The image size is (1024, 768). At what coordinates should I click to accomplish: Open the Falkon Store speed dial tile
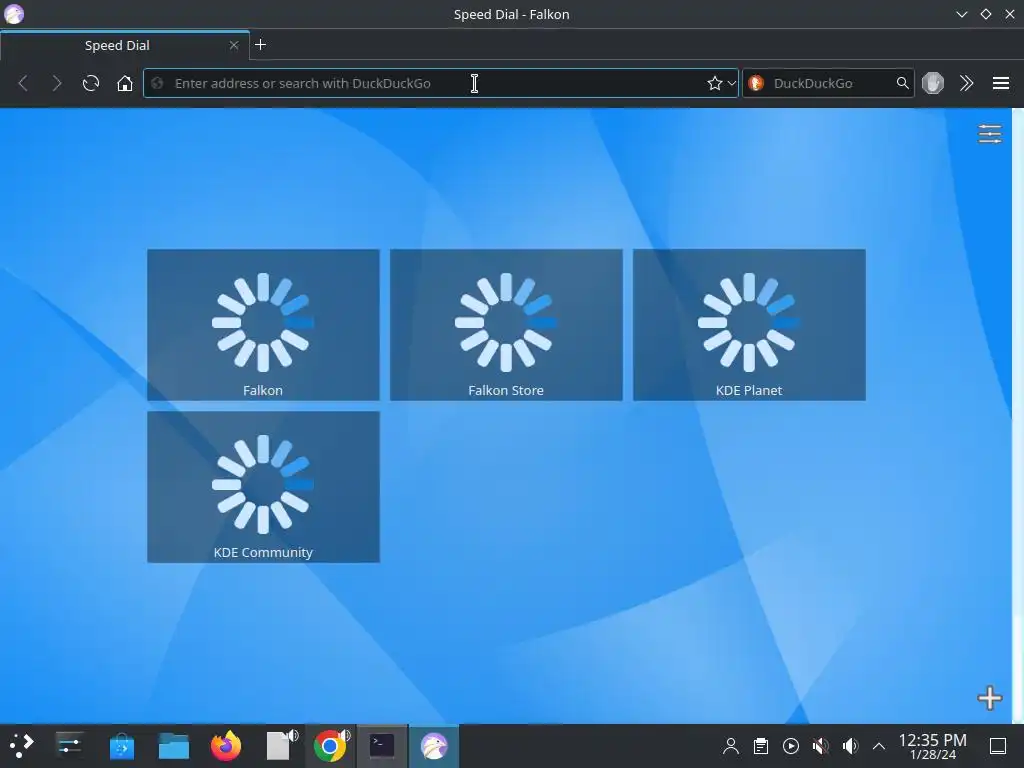pyautogui.click(x=506, y=325)
